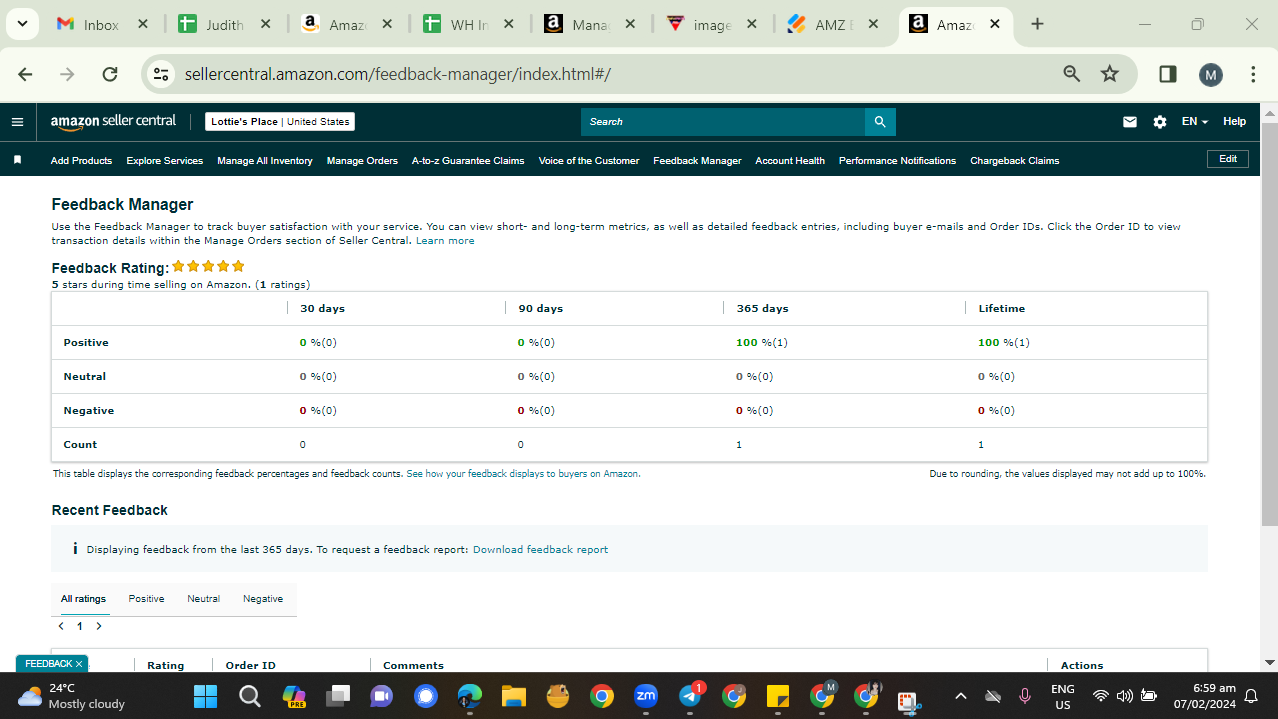Toggle the Chrome side panel icon
1278x719 pixels.
[1167, 74]
